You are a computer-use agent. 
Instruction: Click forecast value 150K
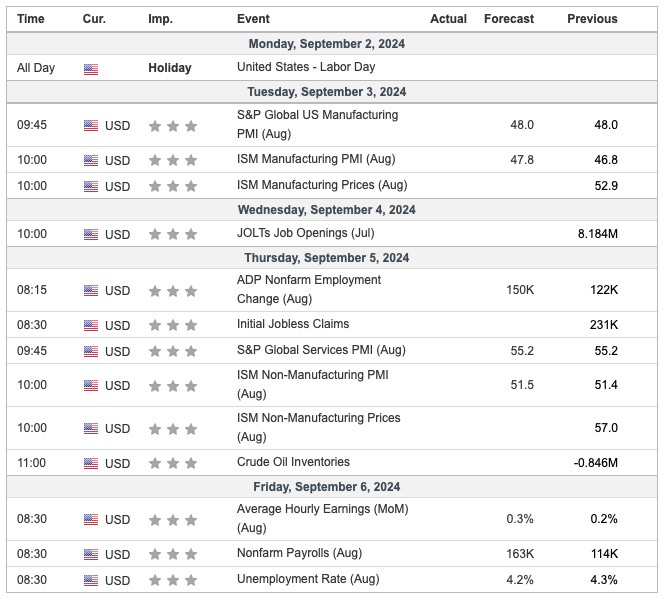(520, 290)
